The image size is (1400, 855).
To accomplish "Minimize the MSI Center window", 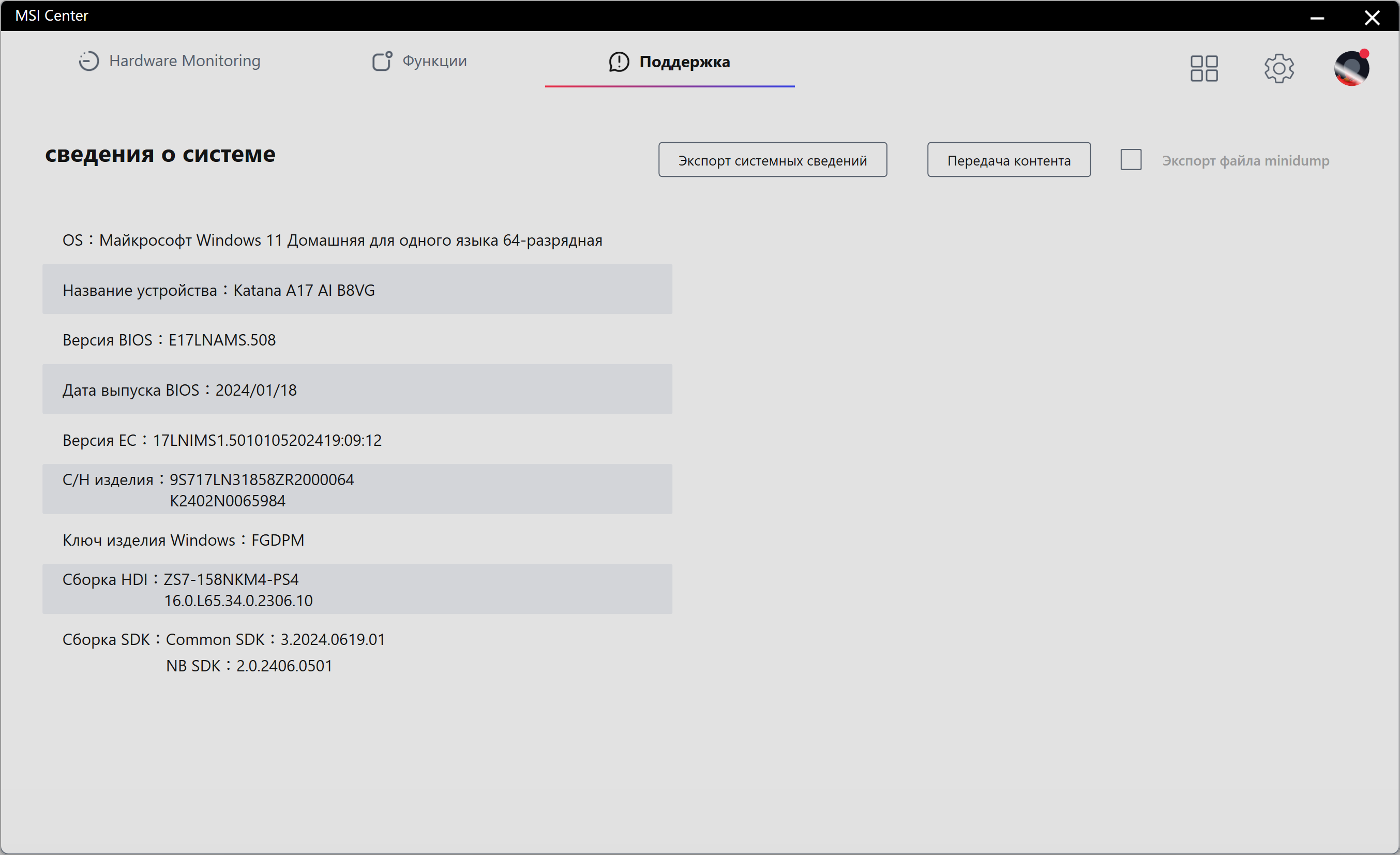I will (x=1317, y=18).
